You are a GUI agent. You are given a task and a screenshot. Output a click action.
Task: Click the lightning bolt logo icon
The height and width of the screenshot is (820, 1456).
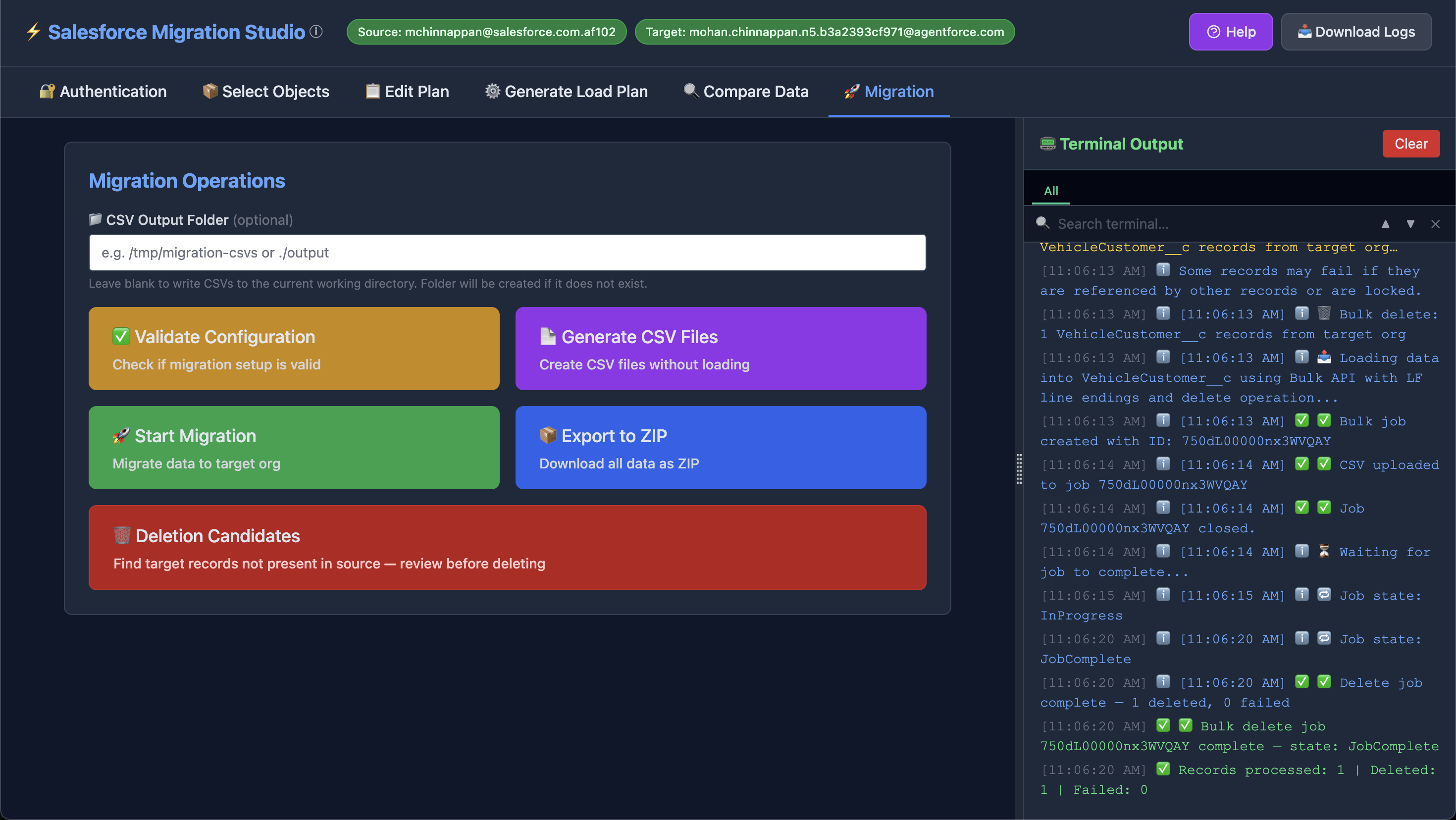click(x=34, y=32)
